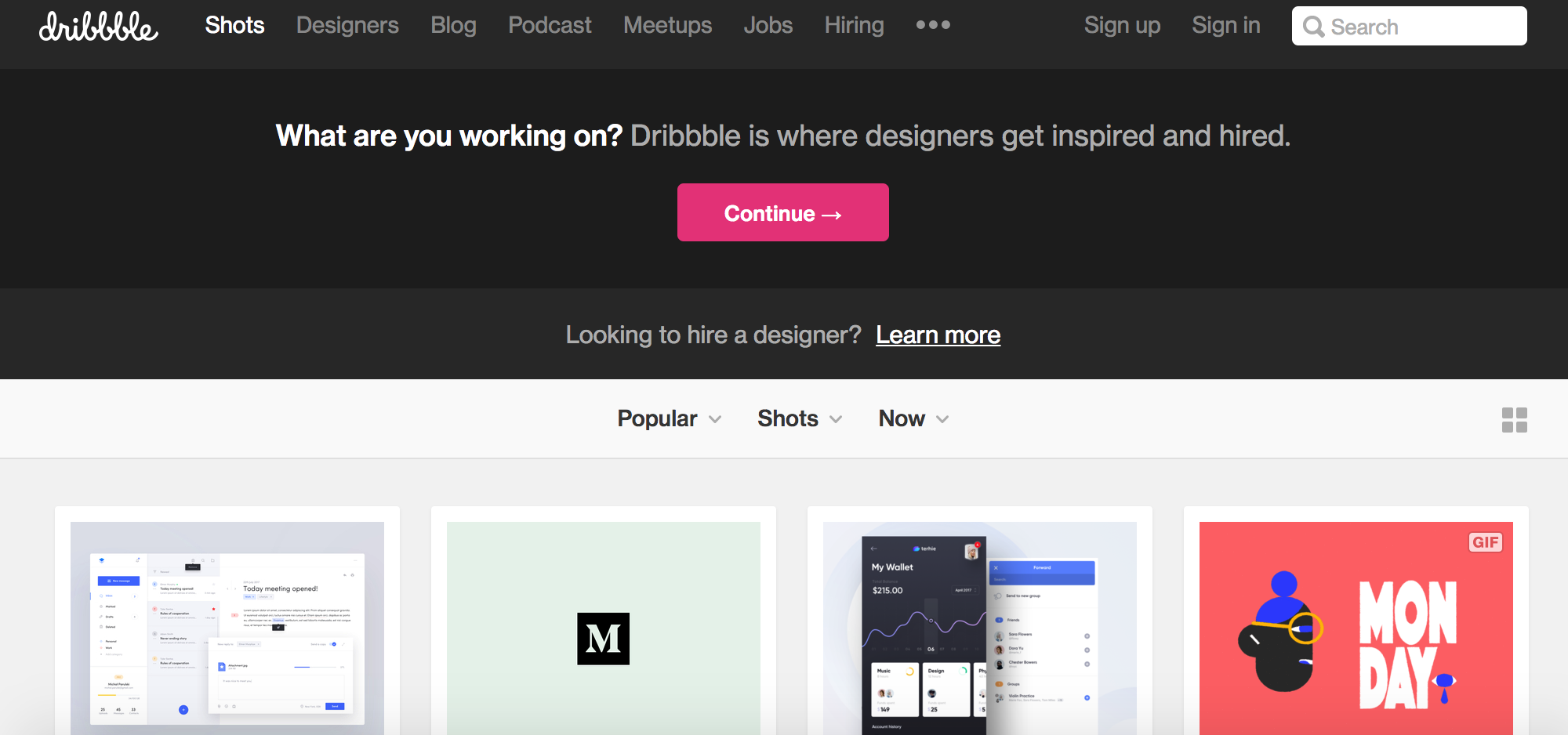Open the MON DAY illustration shot
Screen dimensions: 1568x735
[1356, 628]
